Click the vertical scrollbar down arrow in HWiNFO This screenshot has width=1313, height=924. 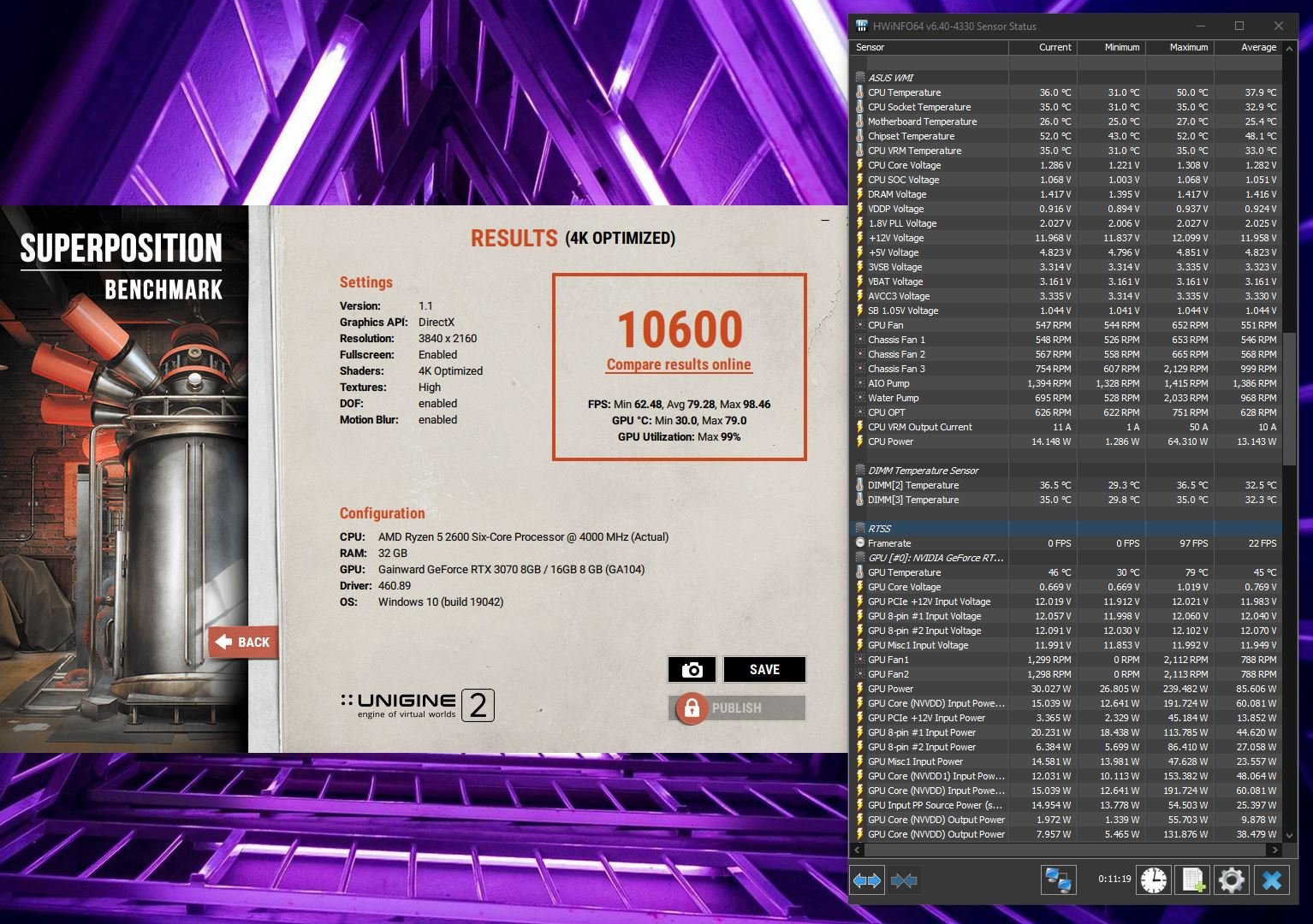1289,836
